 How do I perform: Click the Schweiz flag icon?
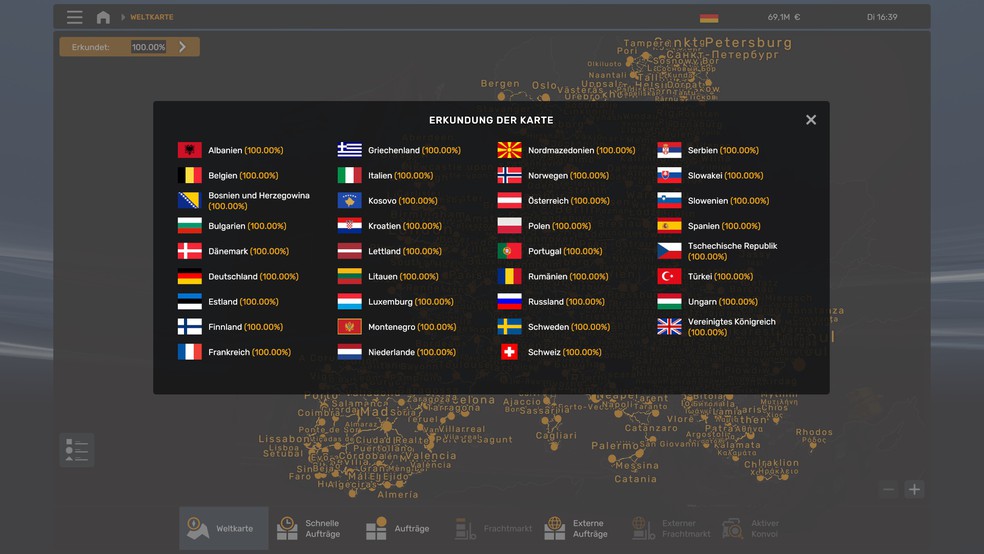[509, 352]
